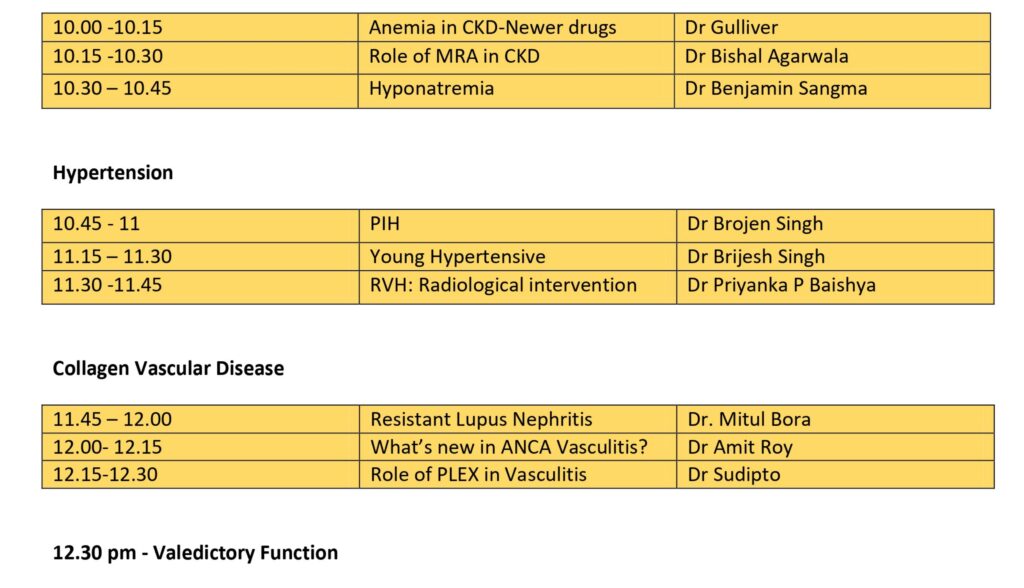Image resolution: width=1024 pixels, height=588 pixels.
Task: Click 'Dr Benjamin Sangma' speaker name
Action: (x=776, y=88)
